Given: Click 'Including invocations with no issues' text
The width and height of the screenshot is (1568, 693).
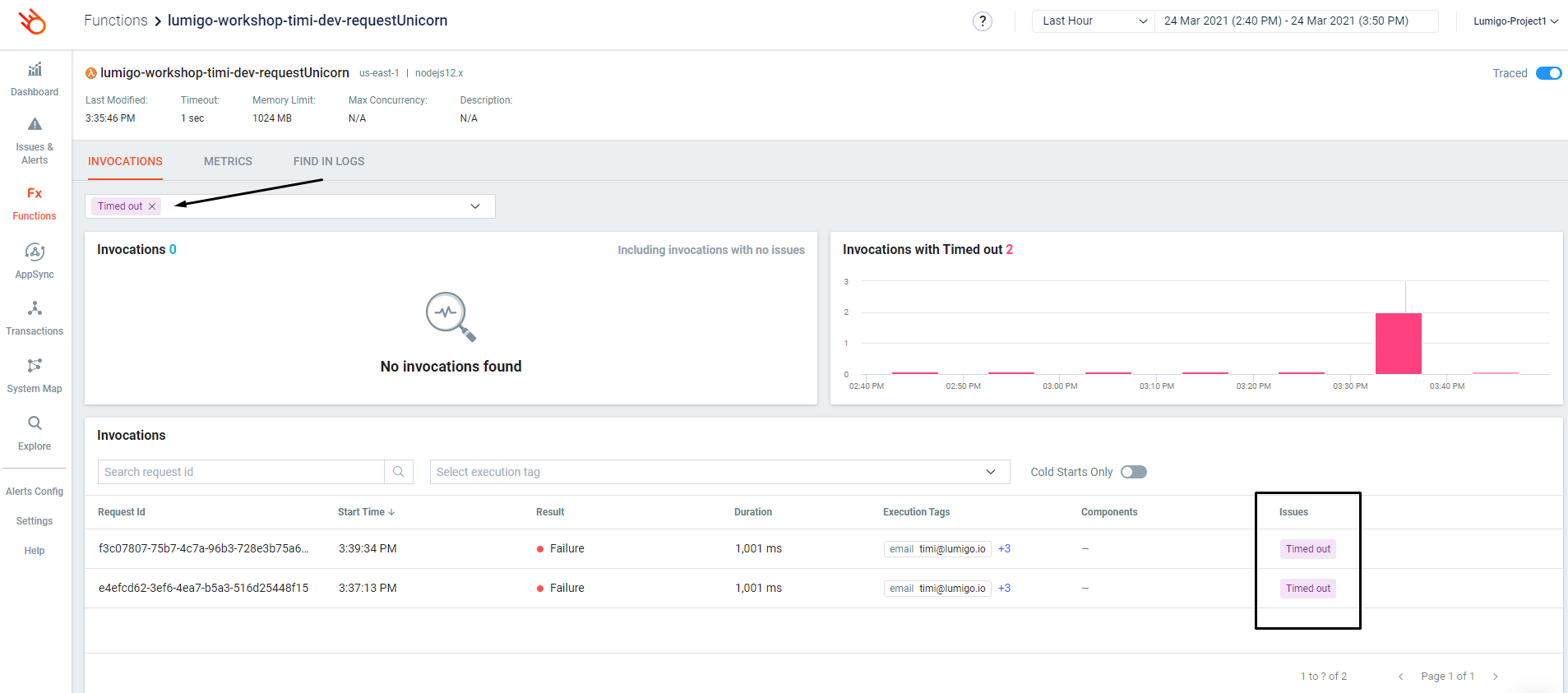Looking at the screenshot, I should [x=711, y=250].
